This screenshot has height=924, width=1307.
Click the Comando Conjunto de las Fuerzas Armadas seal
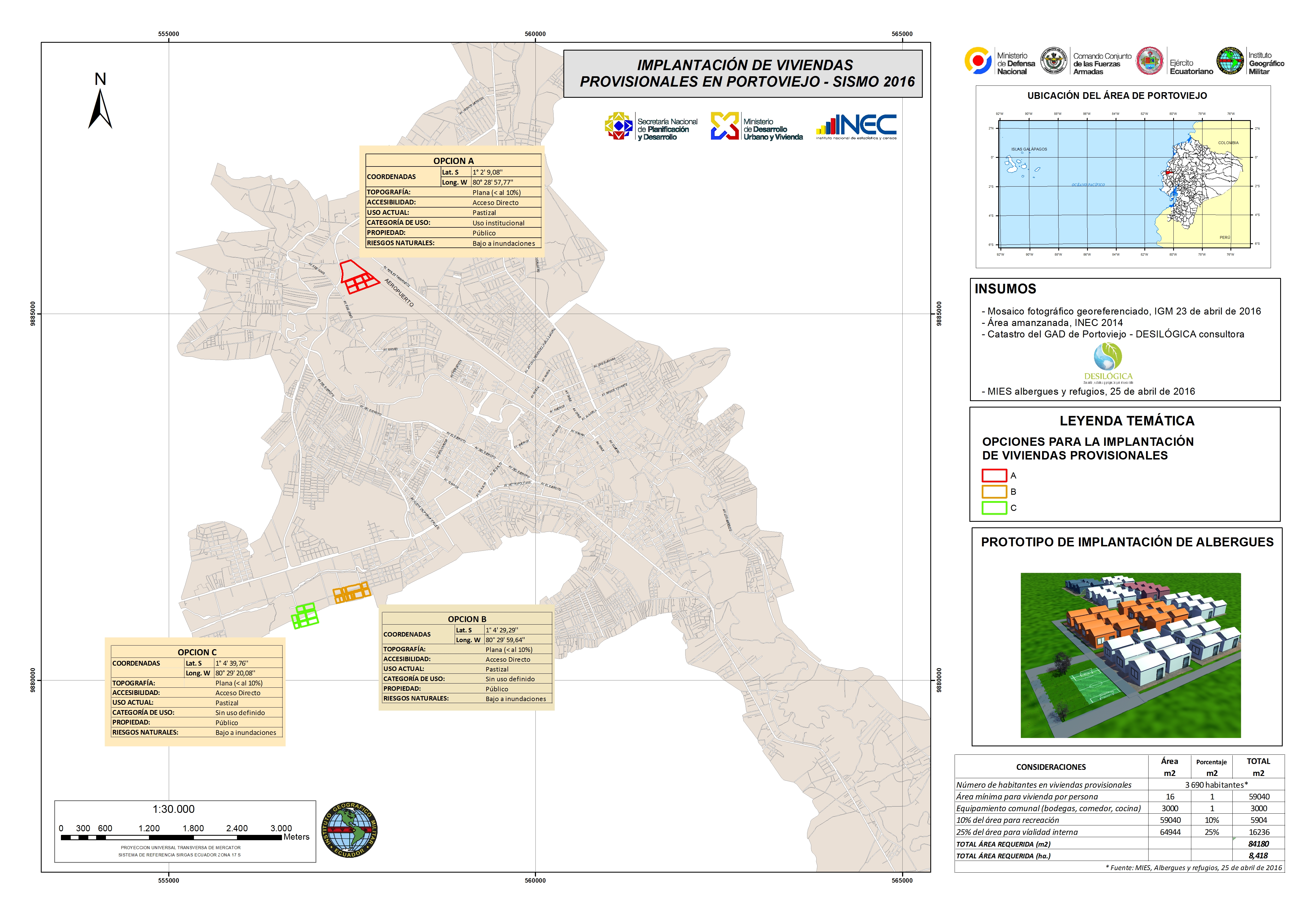[1054, 61]
